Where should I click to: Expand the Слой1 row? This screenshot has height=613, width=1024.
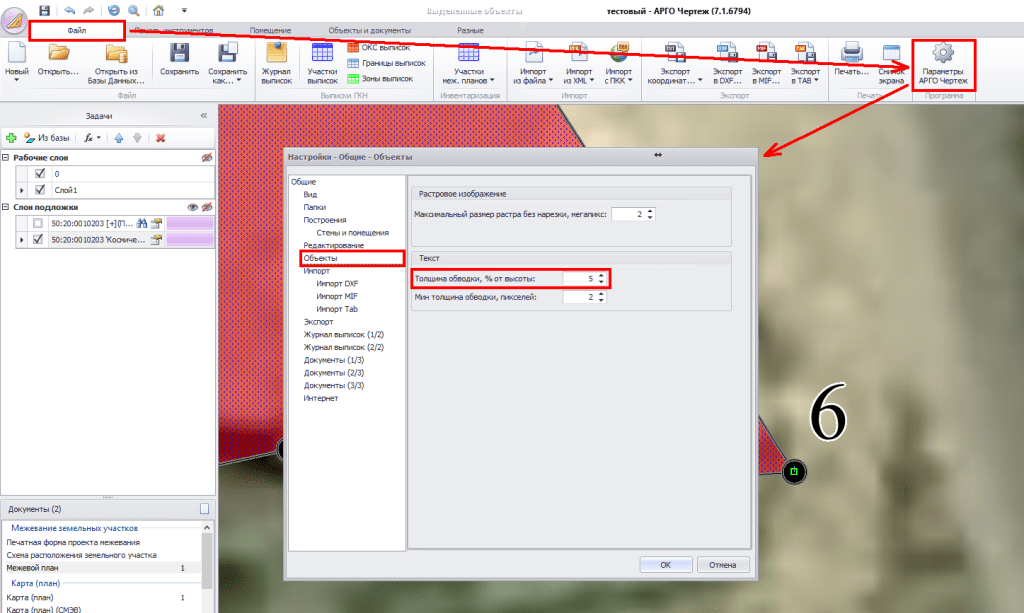(22, 191)
